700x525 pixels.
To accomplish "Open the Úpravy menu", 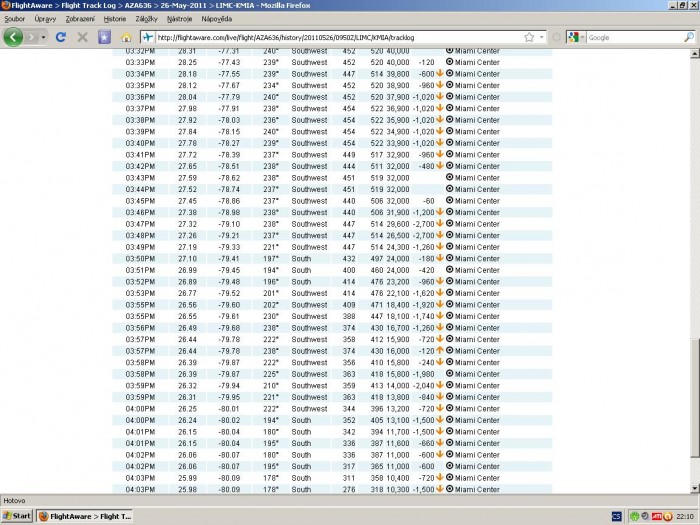I will click(45, 19).
